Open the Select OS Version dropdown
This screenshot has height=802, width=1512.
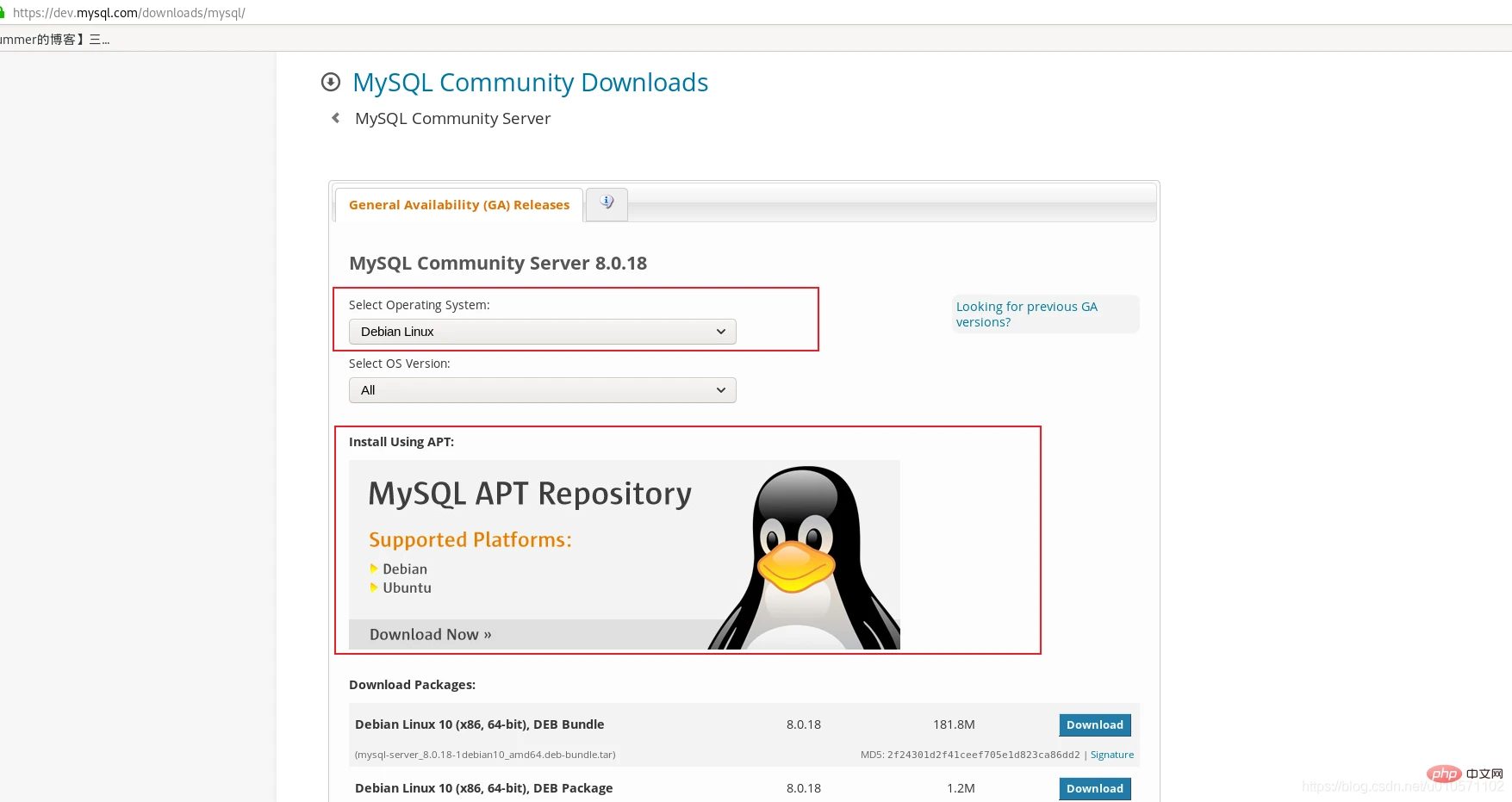(x=542, y=390)
